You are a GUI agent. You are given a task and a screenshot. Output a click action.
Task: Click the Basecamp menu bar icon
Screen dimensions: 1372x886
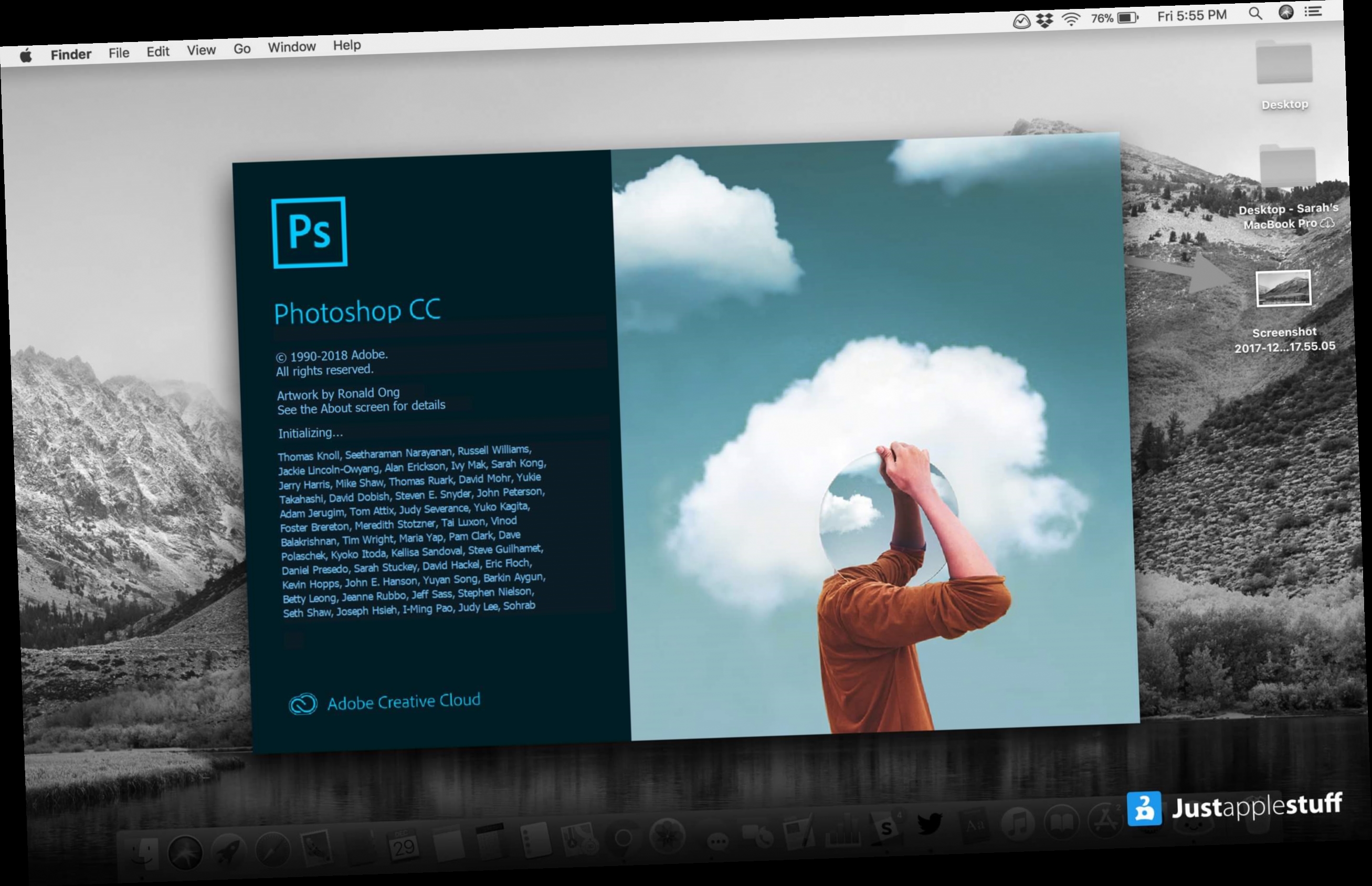pos(1021,22)
